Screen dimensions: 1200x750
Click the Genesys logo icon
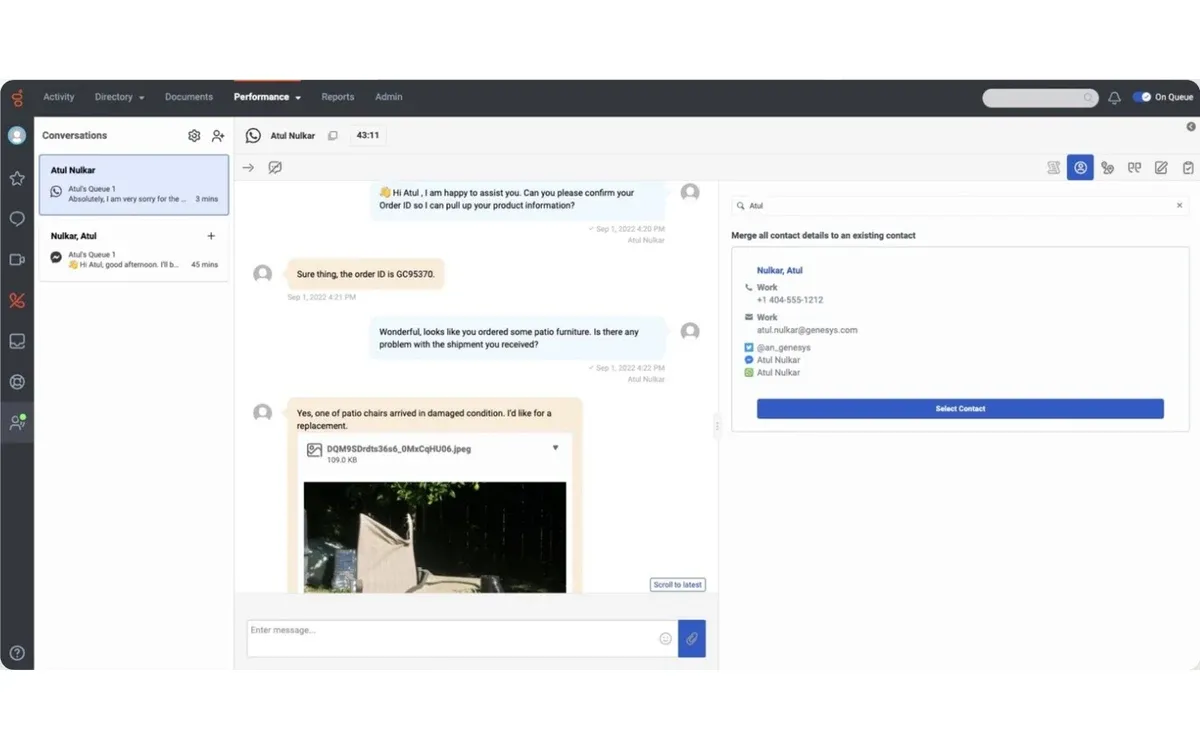click(17, 97)
